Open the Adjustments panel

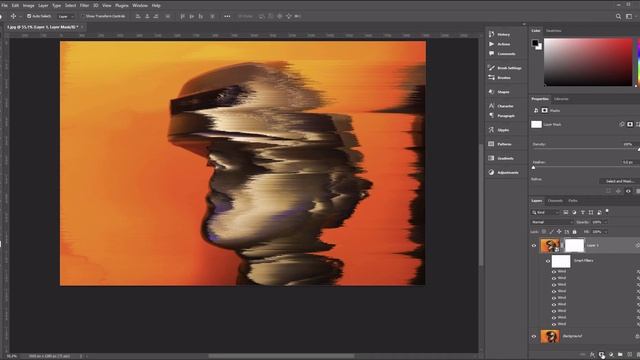tap(503, 173)
